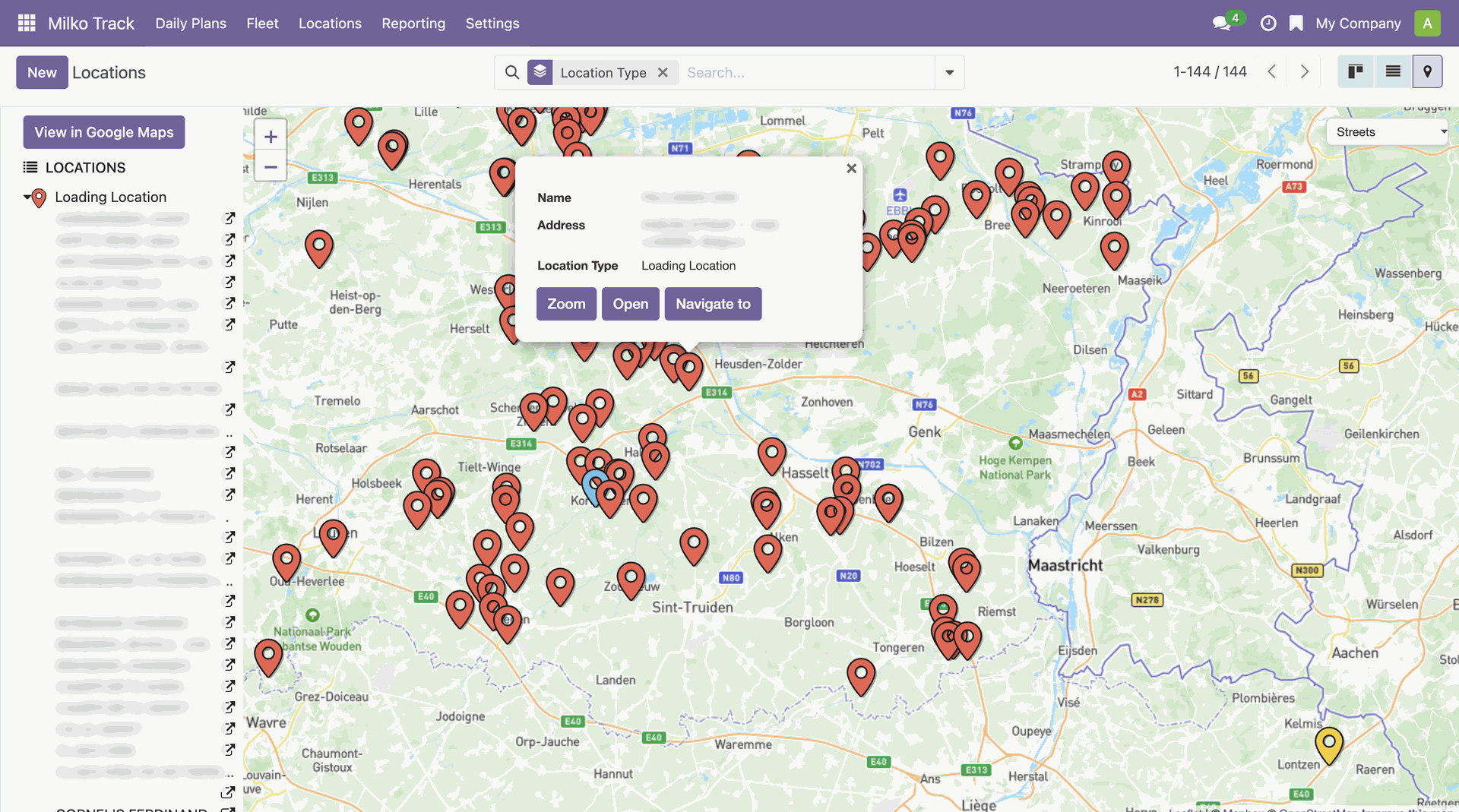The width and height of the screenshot is (1459, 812).
Task: Click the Navigate to button in popup
Action: click(x=713, y=304)
